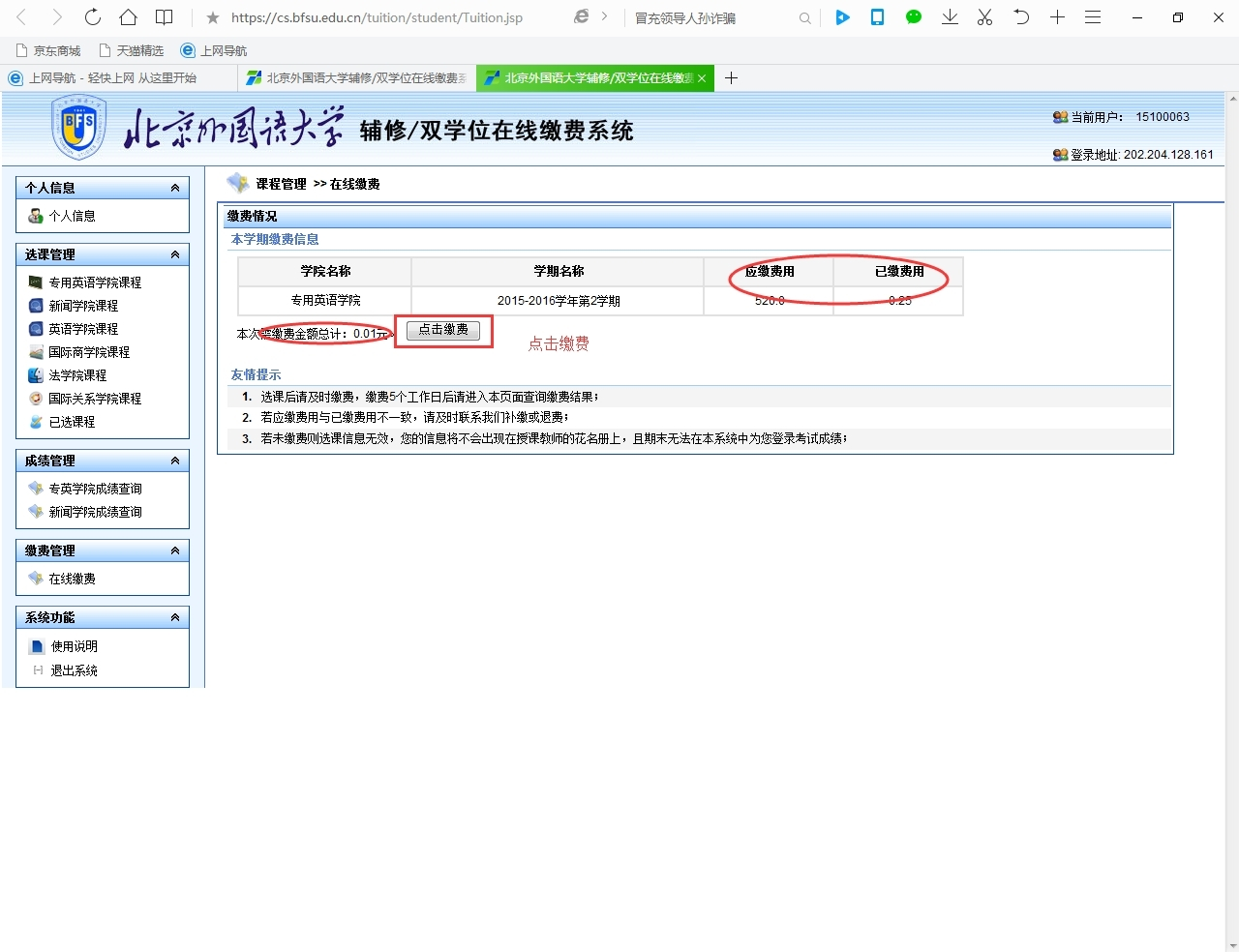Viewport: 1239px width, 952px height.
Task: Click the bookmark star icon in address bar
Action: pyautogui.click(x=213, y=17)
